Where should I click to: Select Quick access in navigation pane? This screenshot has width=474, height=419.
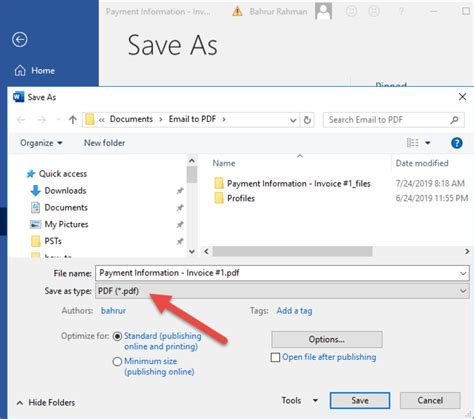(x=57, y=174)
